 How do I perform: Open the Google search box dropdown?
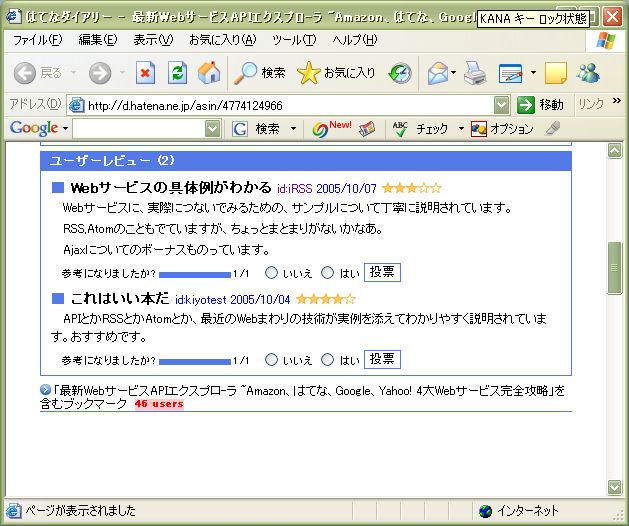click(213, 129)
